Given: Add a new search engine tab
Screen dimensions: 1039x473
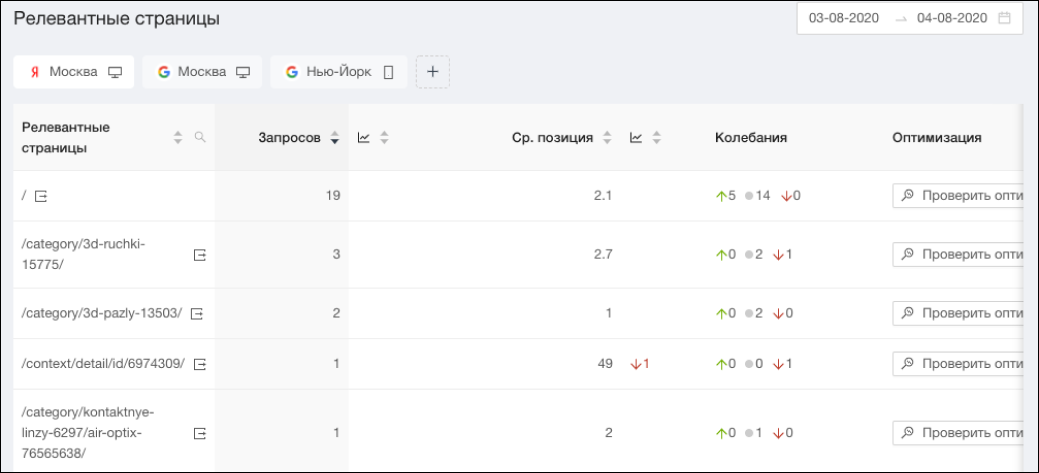Looking at the screenshot, I should tap(433, 72).
